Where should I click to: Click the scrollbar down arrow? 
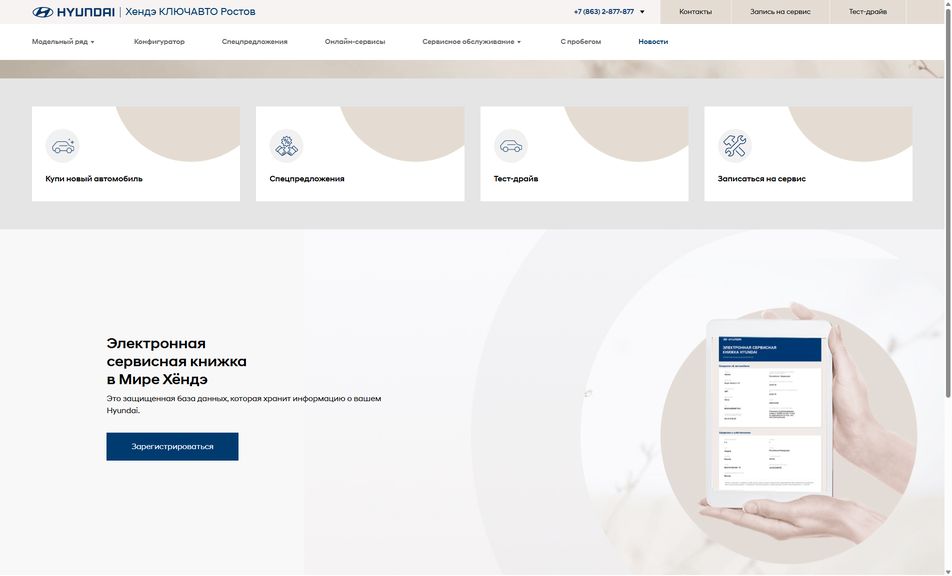click(x=948, y=571)
